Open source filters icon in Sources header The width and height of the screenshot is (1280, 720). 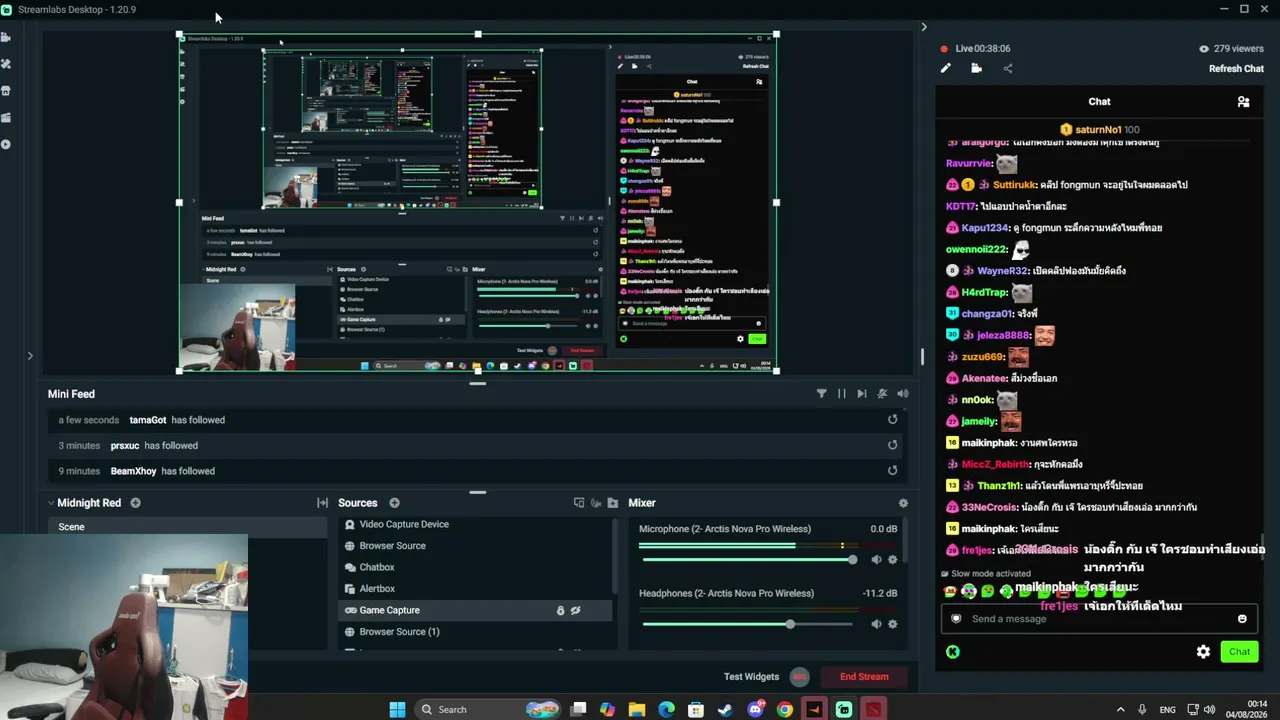pyautogui.click(x=596, y=503)
